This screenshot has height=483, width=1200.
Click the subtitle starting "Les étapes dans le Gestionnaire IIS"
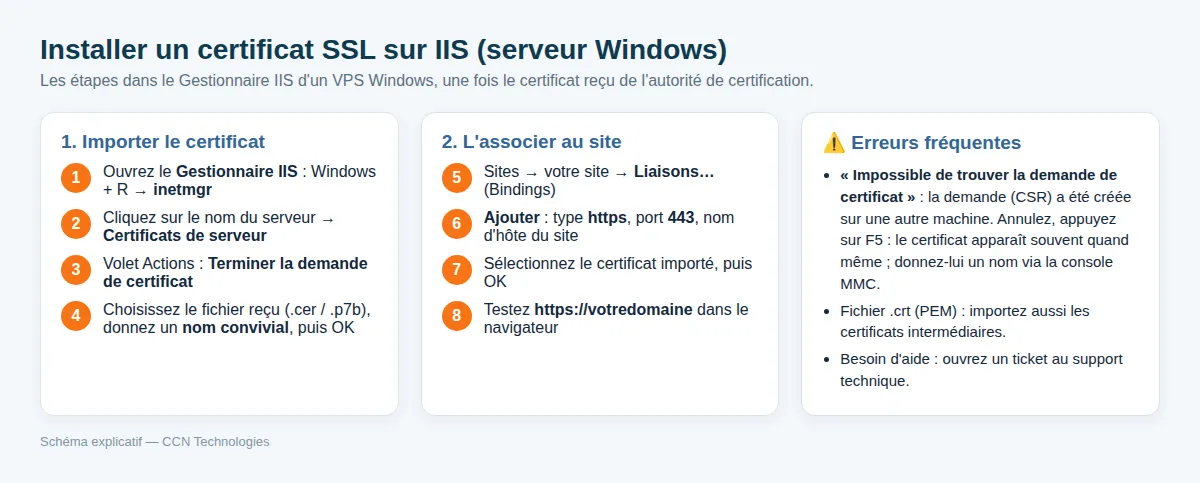point(427,80)
